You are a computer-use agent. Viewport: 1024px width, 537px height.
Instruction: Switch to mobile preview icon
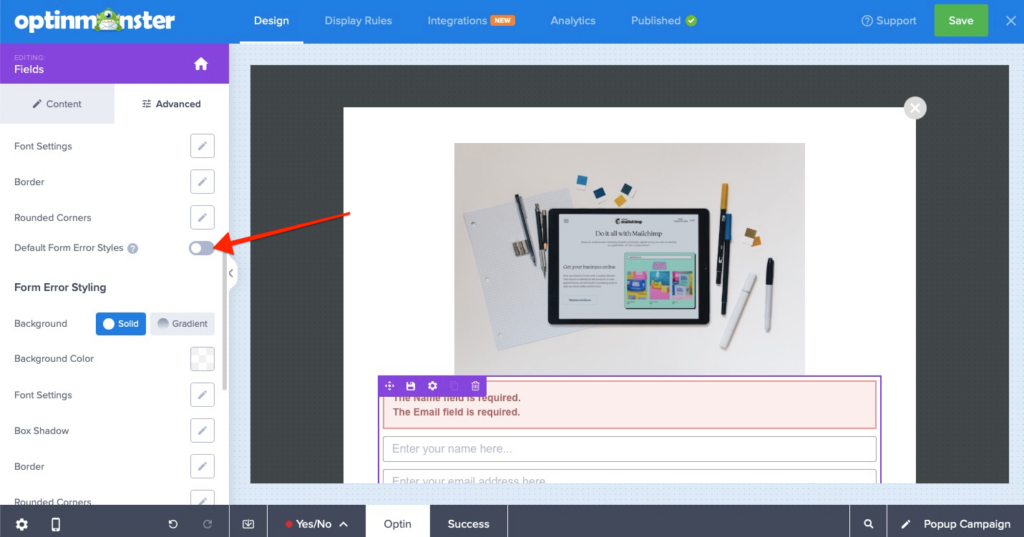pos(56,524)
